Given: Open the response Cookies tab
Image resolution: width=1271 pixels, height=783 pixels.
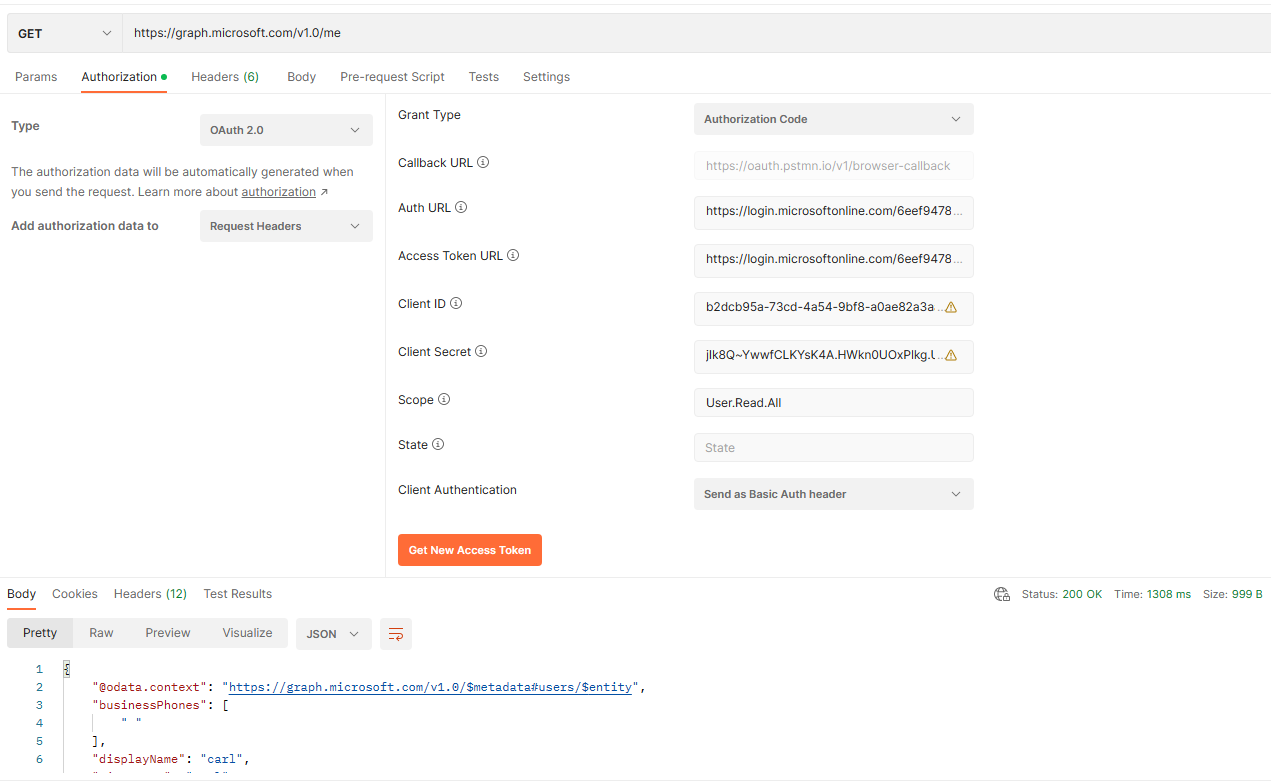Looking at the screenshot, I should point(75,594).
